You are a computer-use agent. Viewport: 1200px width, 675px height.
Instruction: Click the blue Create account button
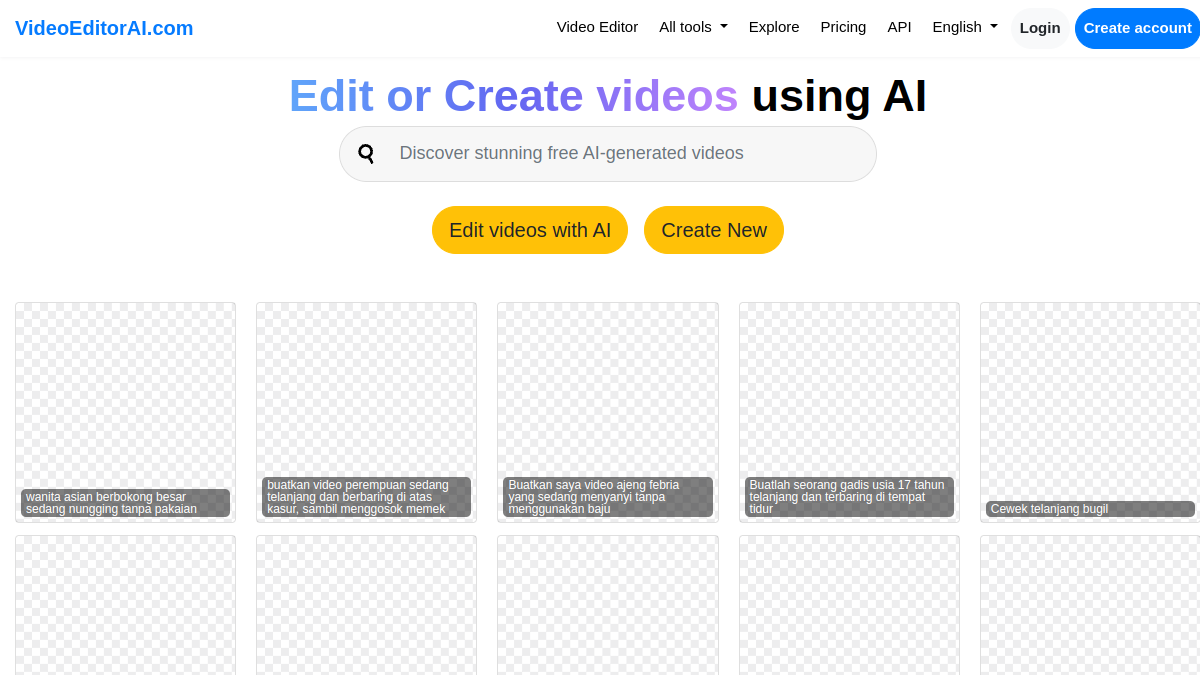click(x=1137, y=28)
